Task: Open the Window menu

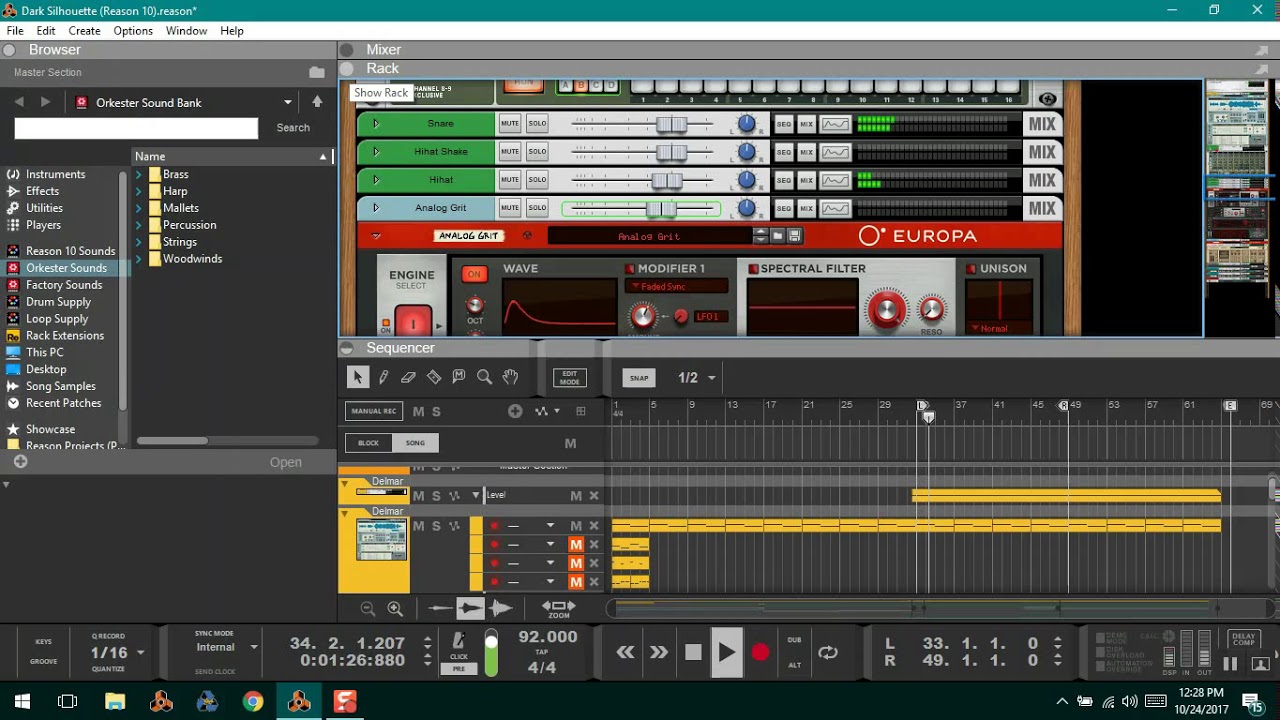Action: [x=186, y=31]
